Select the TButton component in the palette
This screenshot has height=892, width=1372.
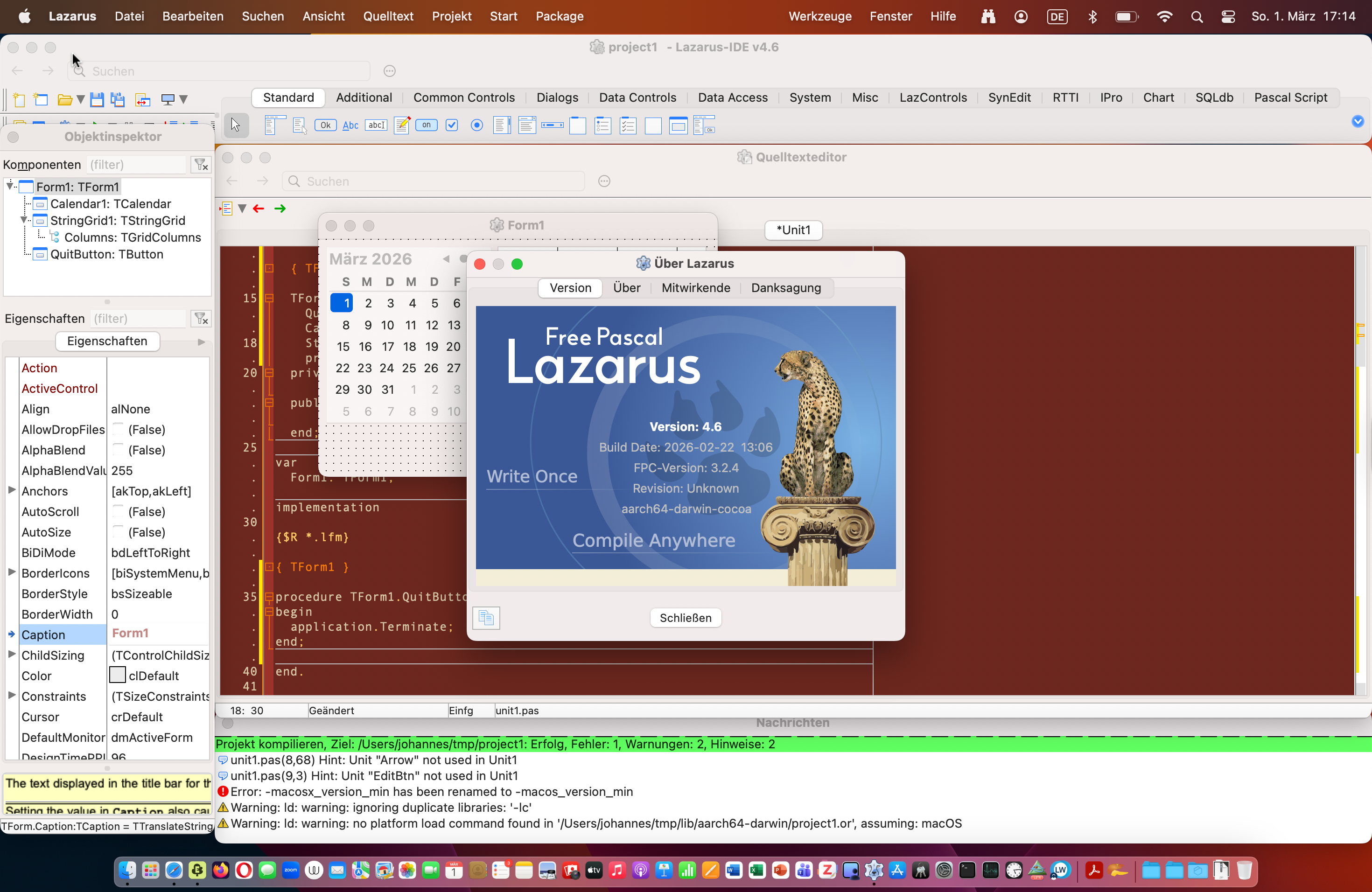click(x=326, y=125)
